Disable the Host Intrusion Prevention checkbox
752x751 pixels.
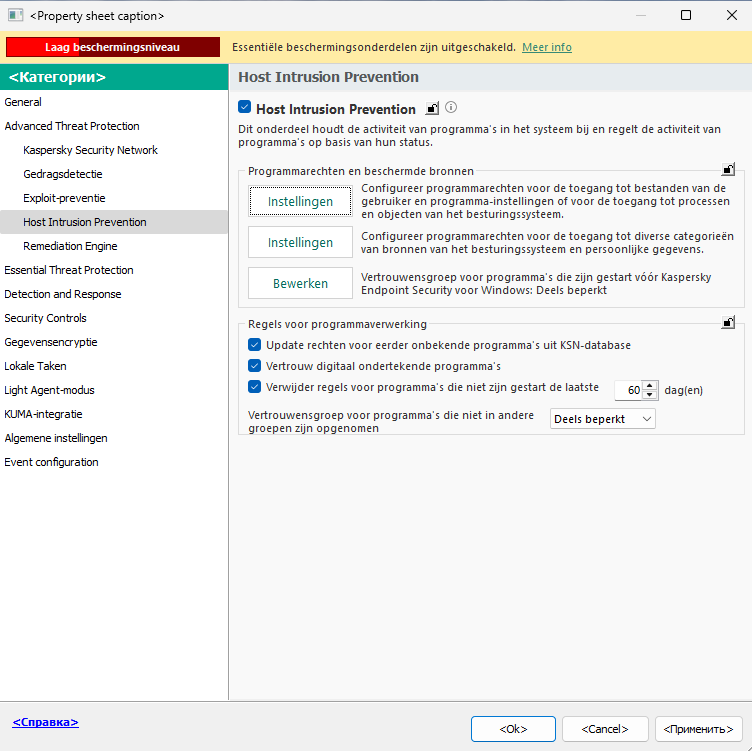point(245,108)
